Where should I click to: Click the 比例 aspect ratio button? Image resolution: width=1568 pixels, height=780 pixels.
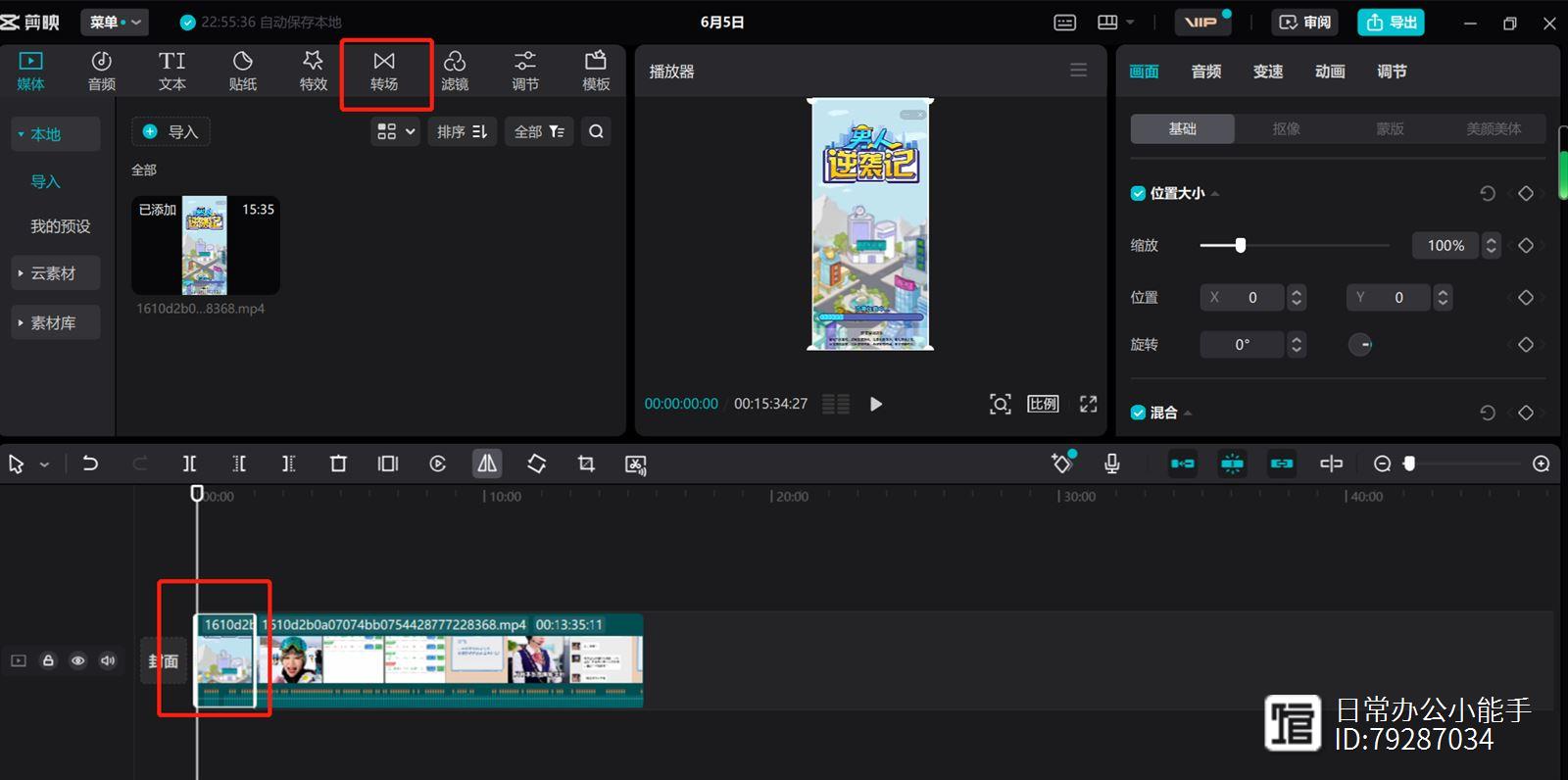point(1043,404)
